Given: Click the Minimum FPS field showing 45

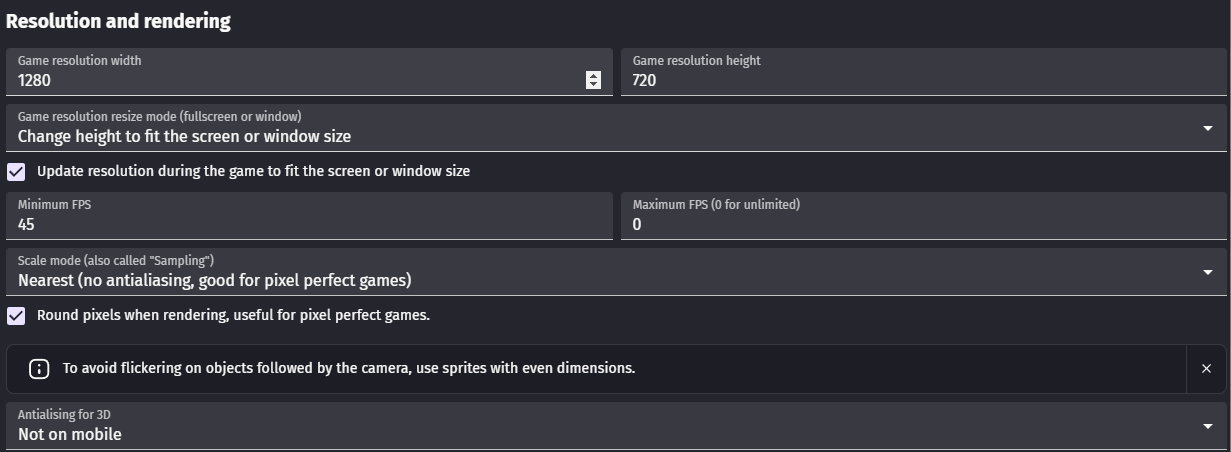Looking at the screenshot, I should tap(309, 216).
